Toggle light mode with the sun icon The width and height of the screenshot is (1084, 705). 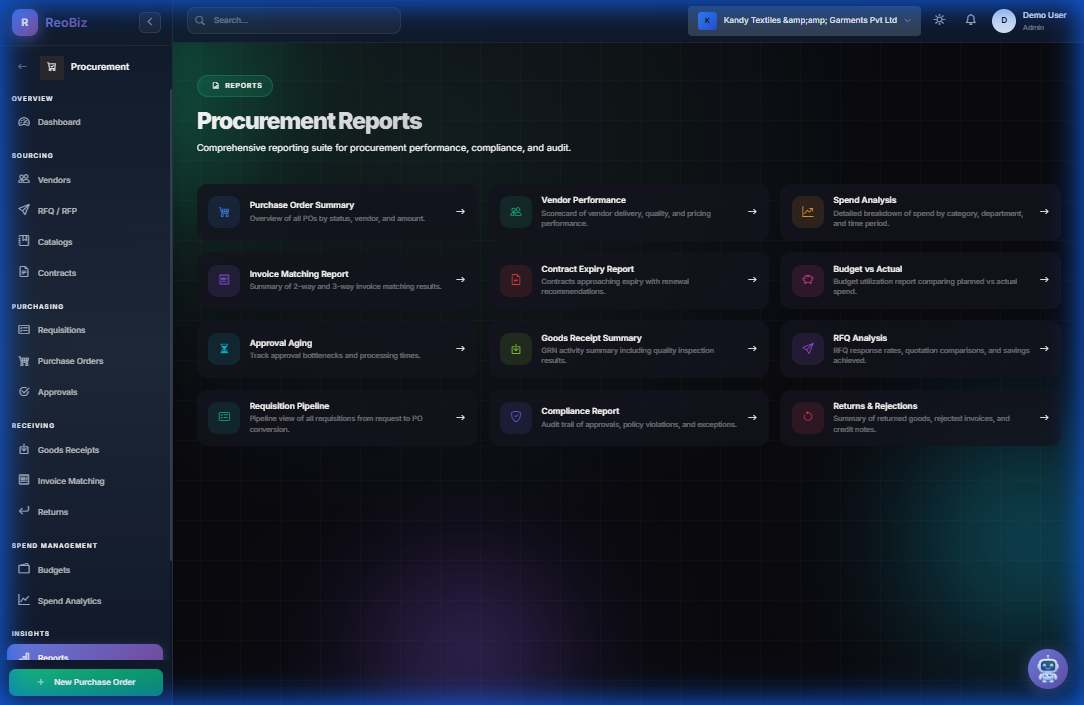tap(938, 18)
